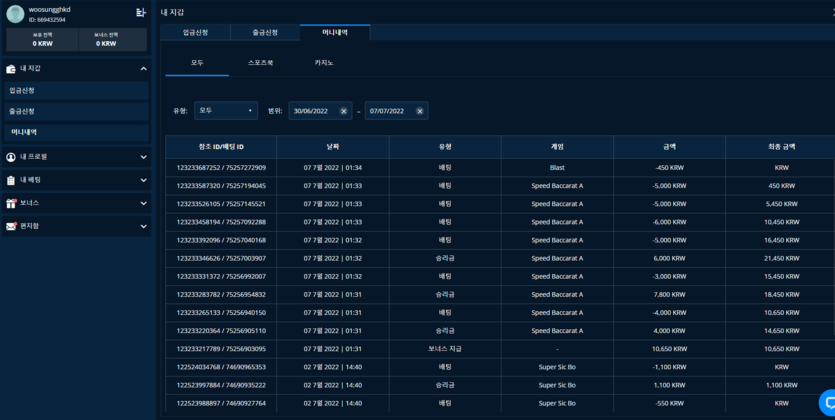
Task: Select the 카지노 category tab
Action: click(x=324, y=63)
